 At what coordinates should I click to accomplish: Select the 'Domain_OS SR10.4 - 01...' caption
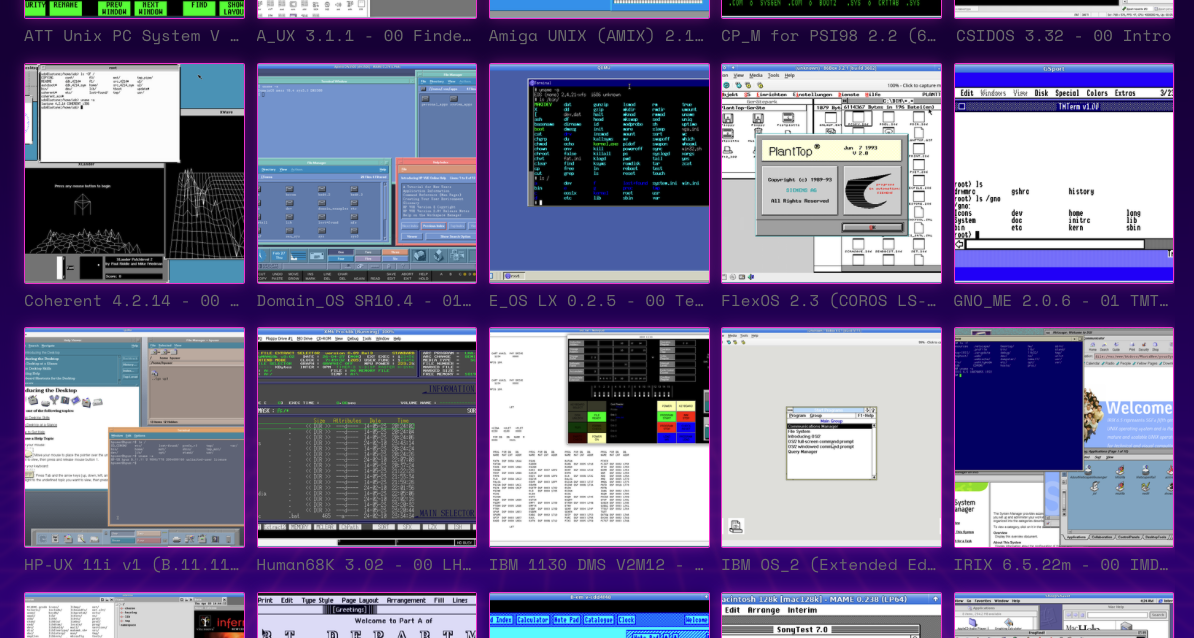pos(364,301)
